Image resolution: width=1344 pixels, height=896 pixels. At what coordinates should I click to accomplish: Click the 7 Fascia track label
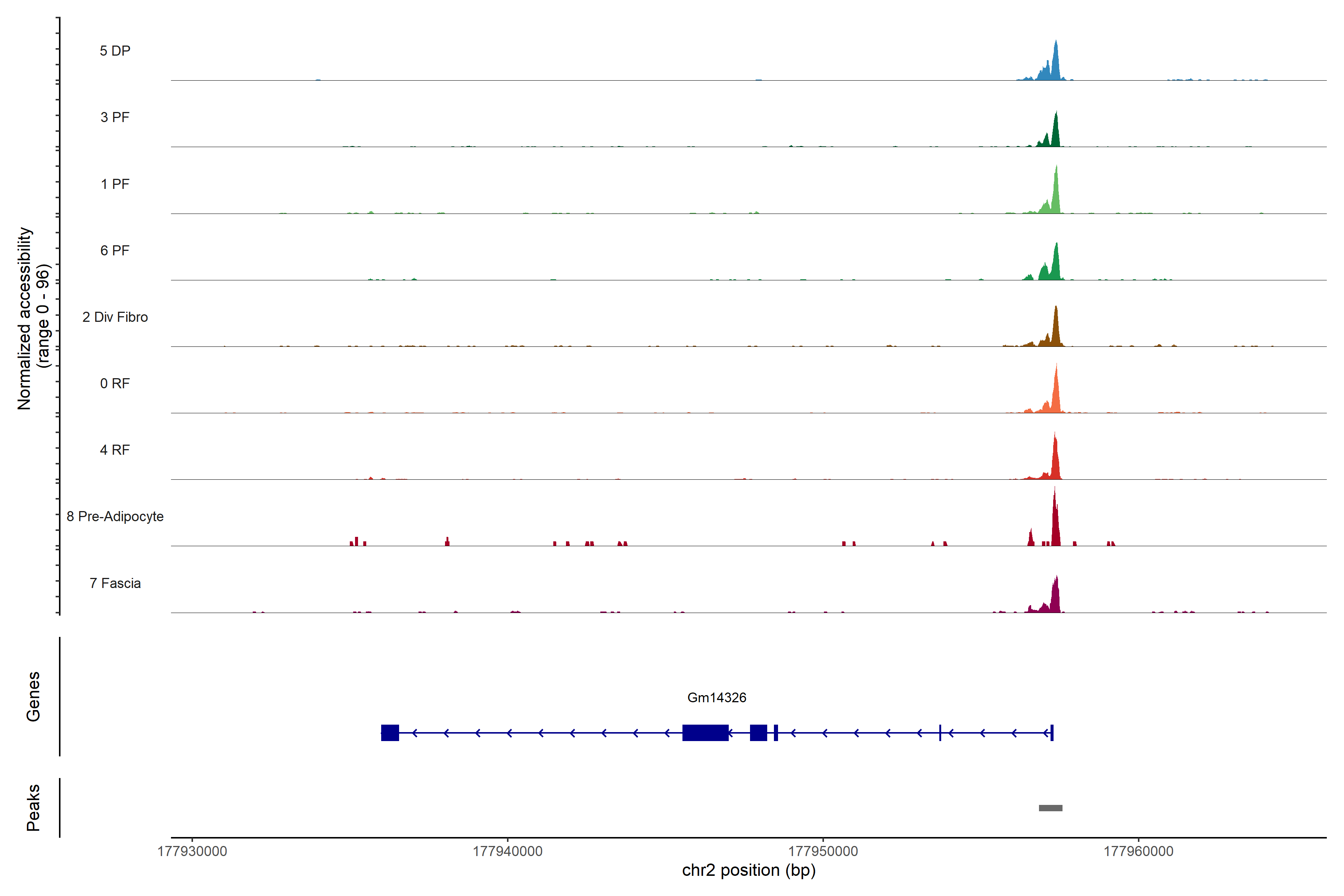tap(115, 583)
